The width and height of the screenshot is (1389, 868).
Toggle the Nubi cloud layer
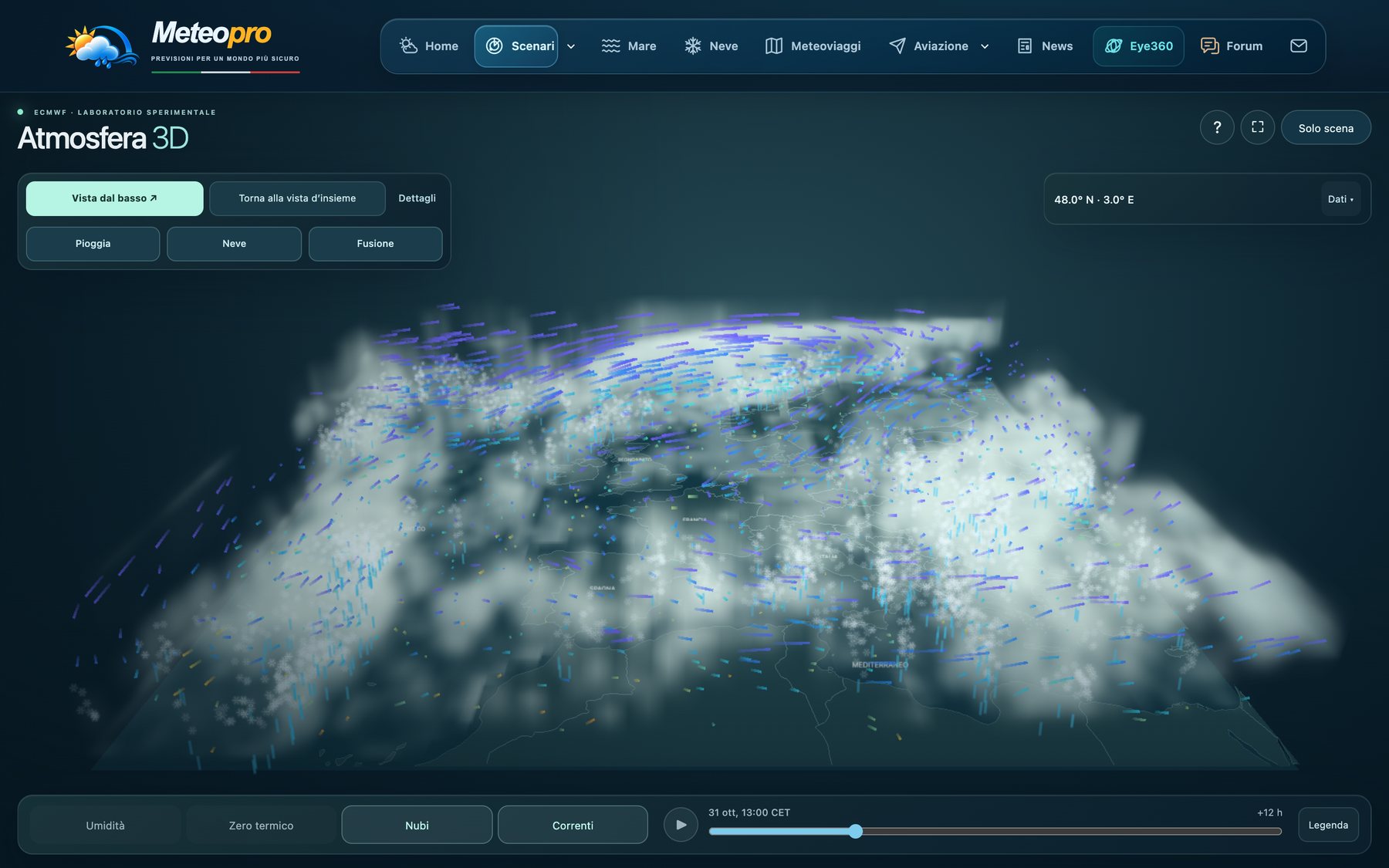tap(417, 826)
